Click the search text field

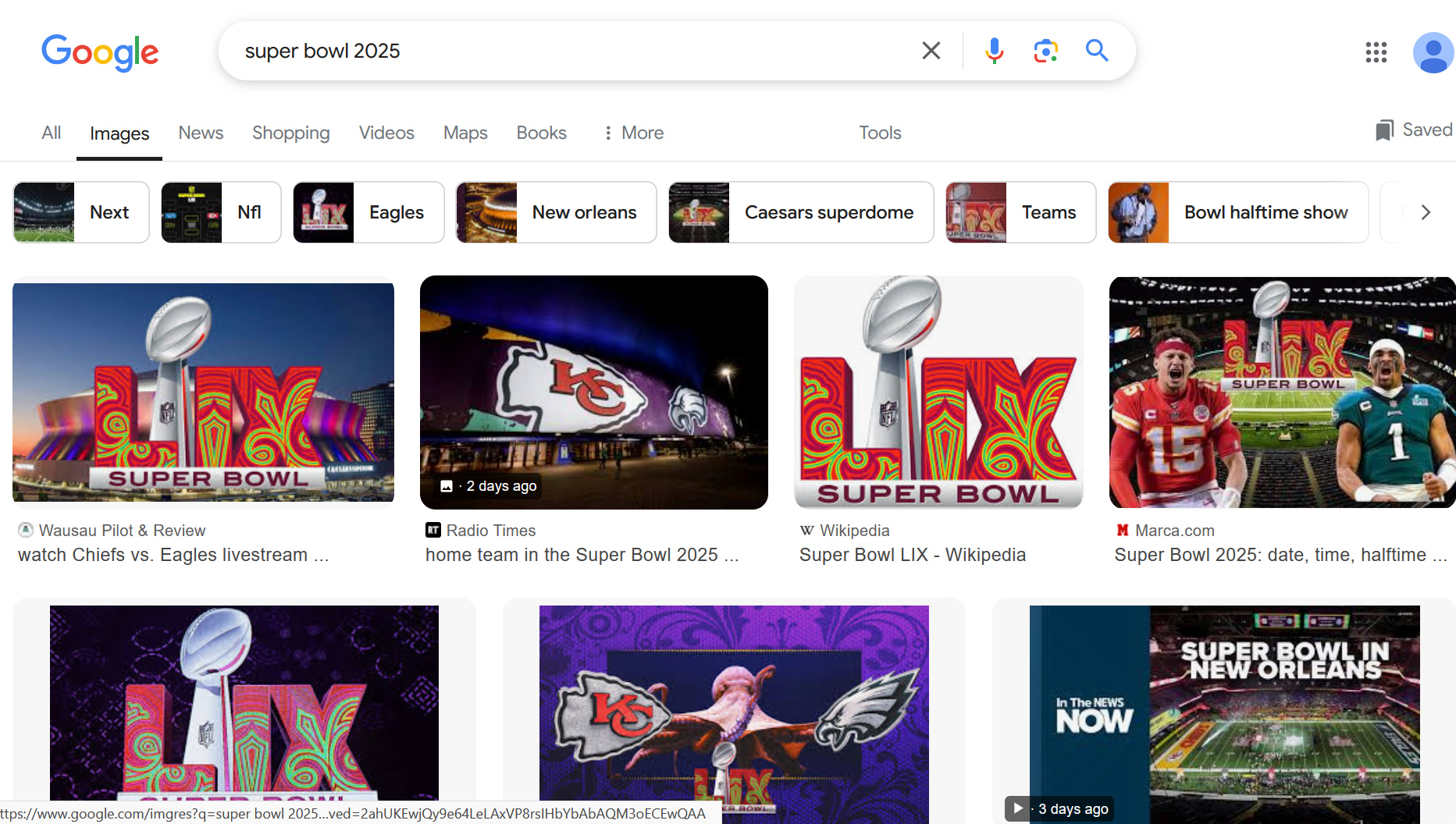click(x=574, y=51)
